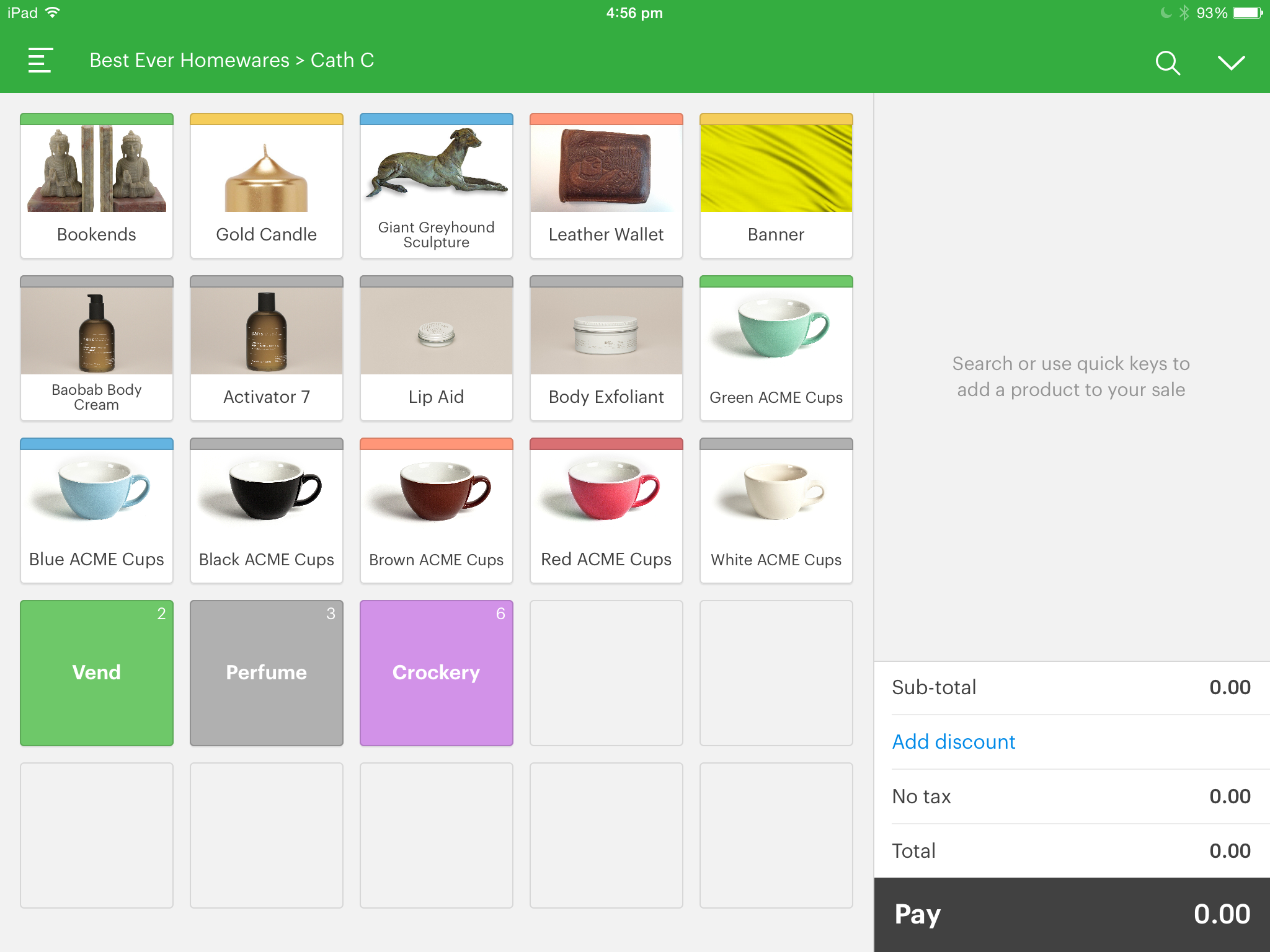
Task: Choose the Leather Wallet product
Action: pos(606,185)
